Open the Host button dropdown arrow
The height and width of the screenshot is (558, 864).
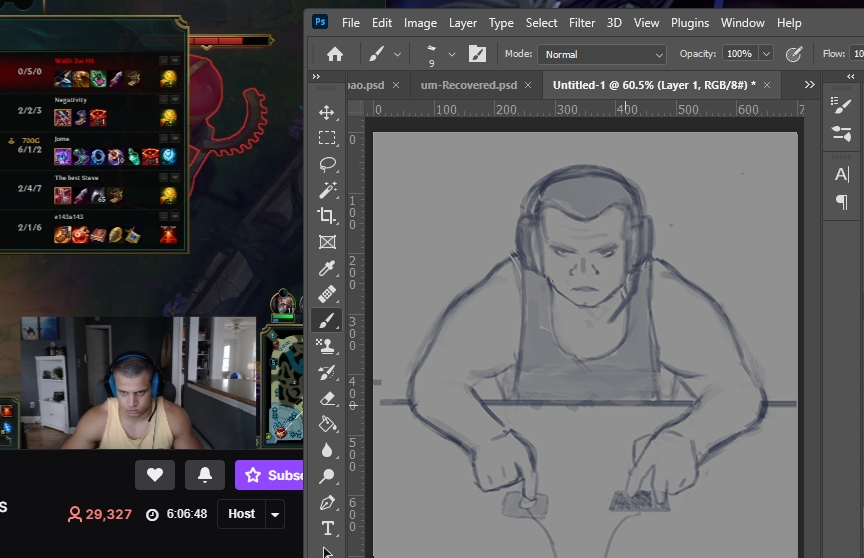coord(275,514)
